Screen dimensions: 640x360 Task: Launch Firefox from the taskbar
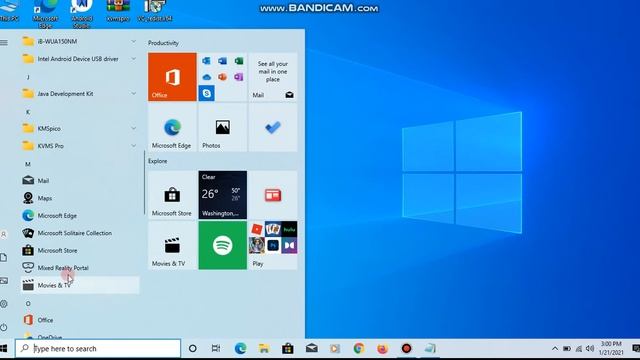(x=382, y=348)
